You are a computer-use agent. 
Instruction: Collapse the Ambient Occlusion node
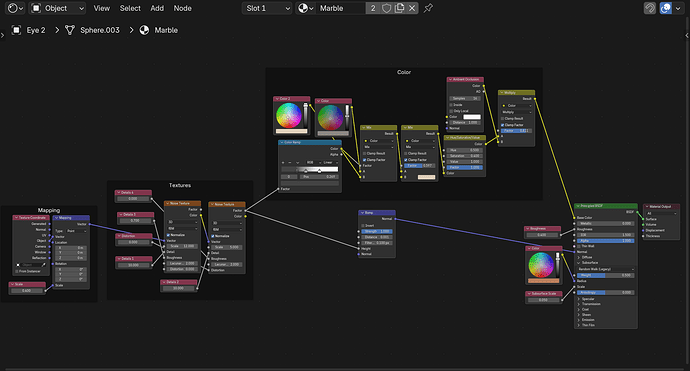click(x=450, y=80)
